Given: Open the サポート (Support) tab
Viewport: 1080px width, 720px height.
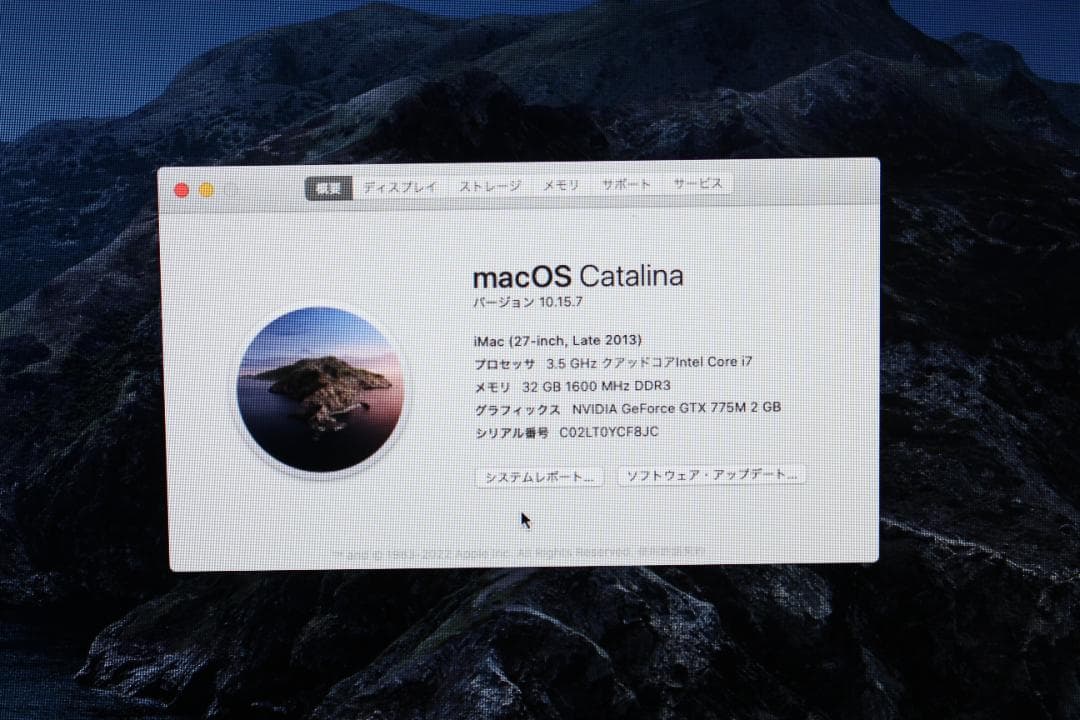Looking at the screenshot, I should [628, 185].
